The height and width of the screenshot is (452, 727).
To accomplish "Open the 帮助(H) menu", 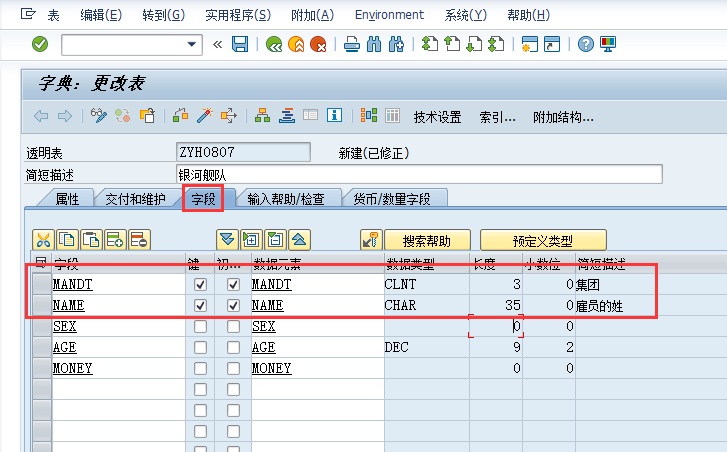I will click(529, 15).
